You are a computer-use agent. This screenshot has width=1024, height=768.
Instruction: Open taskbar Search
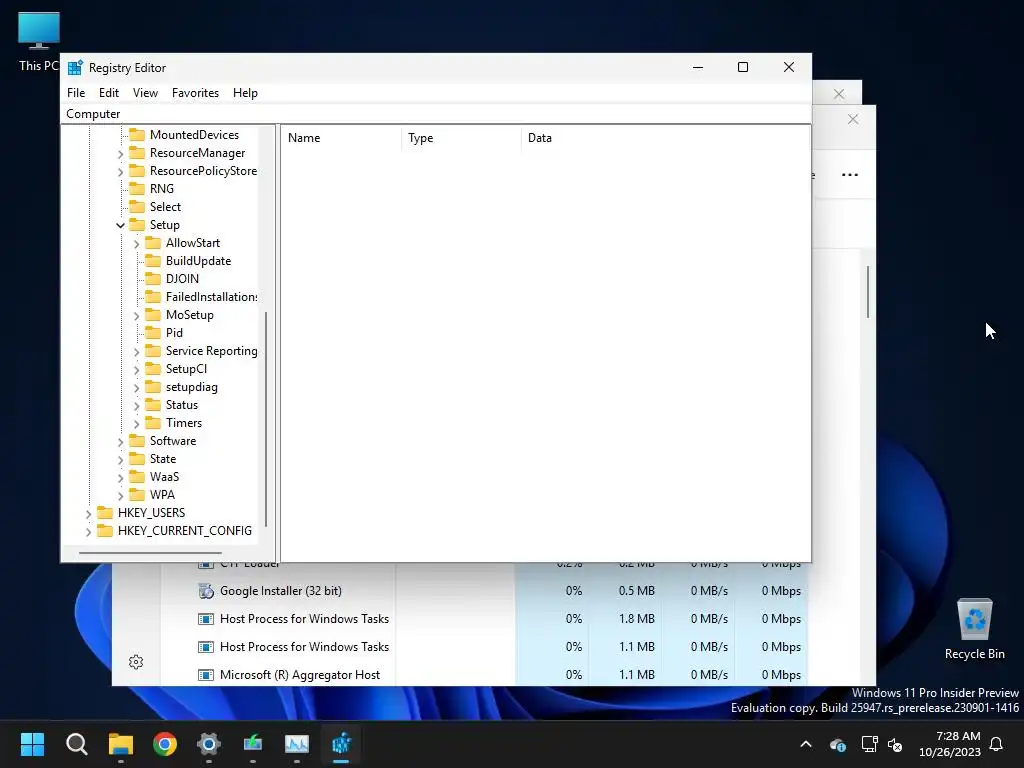coord(76,744)
